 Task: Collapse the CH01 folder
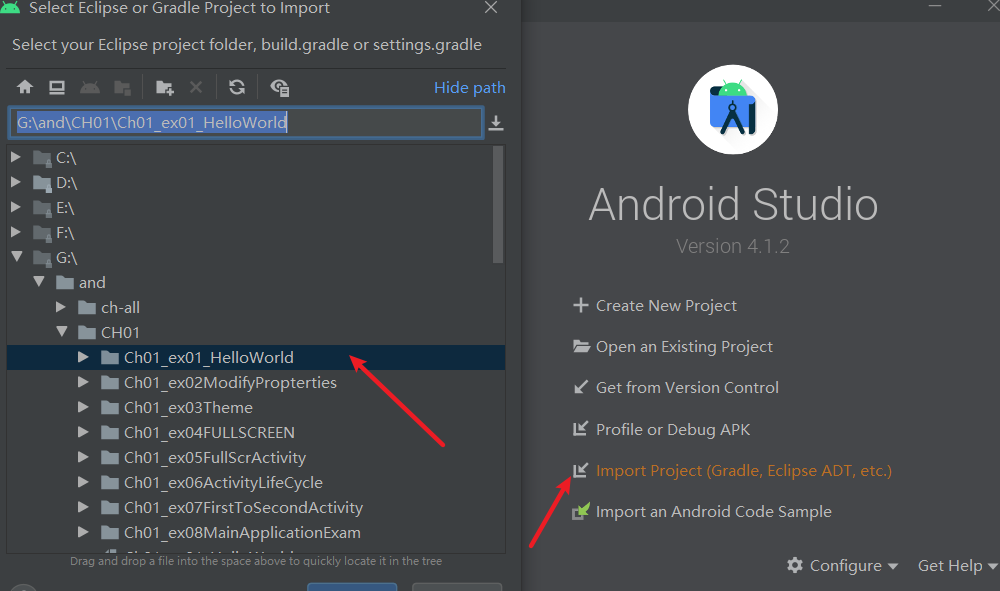click(62, 332)
